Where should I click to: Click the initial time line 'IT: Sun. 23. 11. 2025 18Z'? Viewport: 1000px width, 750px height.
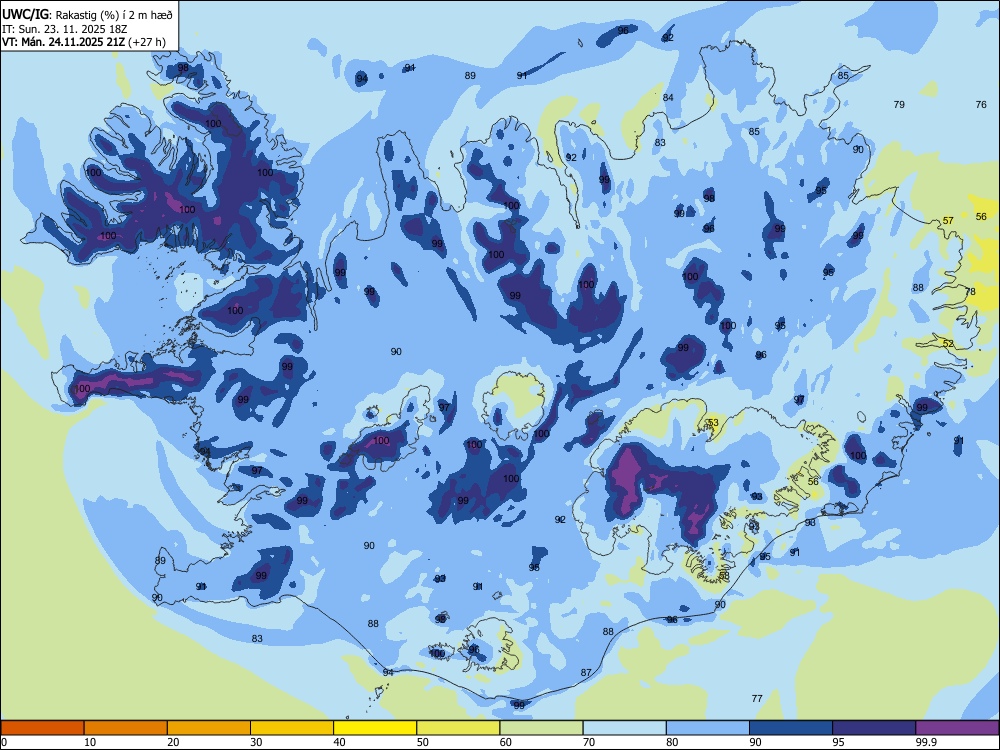point(64,29)
